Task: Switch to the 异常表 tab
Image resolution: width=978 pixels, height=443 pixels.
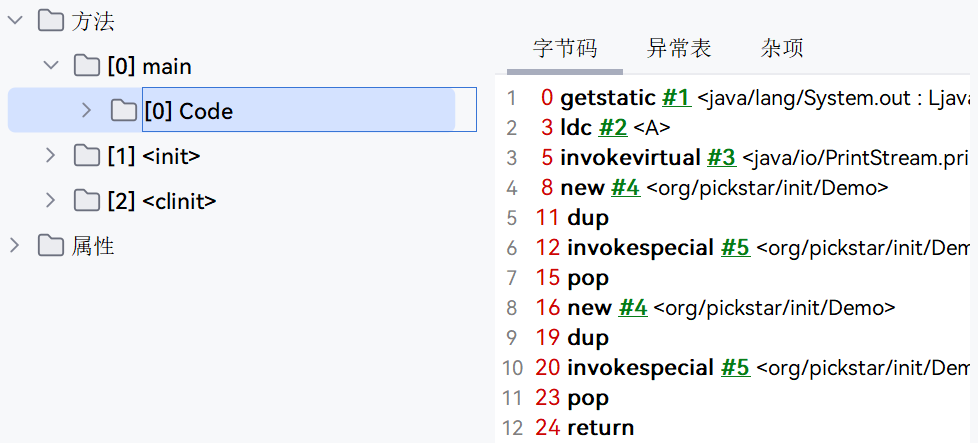Action: click(679, 48)
